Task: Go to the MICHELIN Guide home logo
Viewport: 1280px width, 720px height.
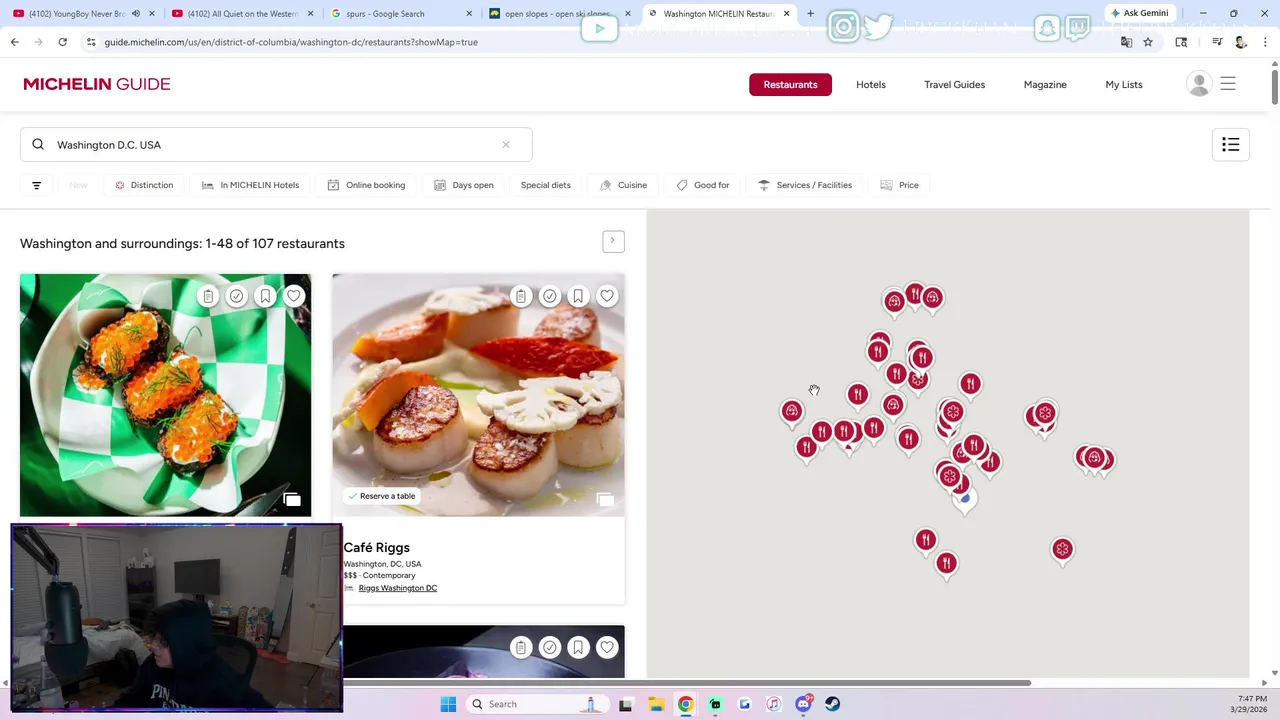Action: [97, 84]
